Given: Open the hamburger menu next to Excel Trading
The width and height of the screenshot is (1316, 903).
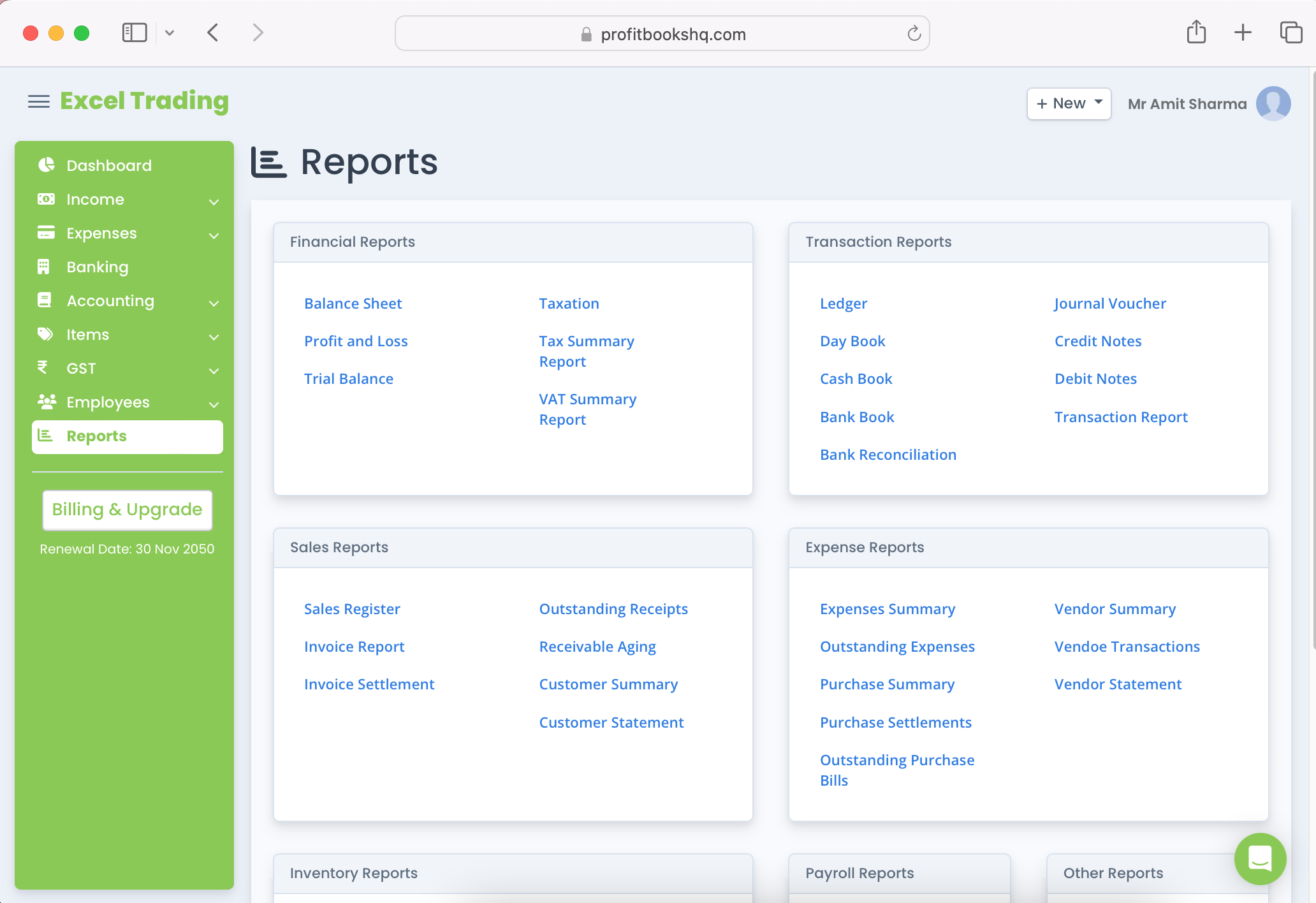Looking at the screenshot, I should pos(39,101).
